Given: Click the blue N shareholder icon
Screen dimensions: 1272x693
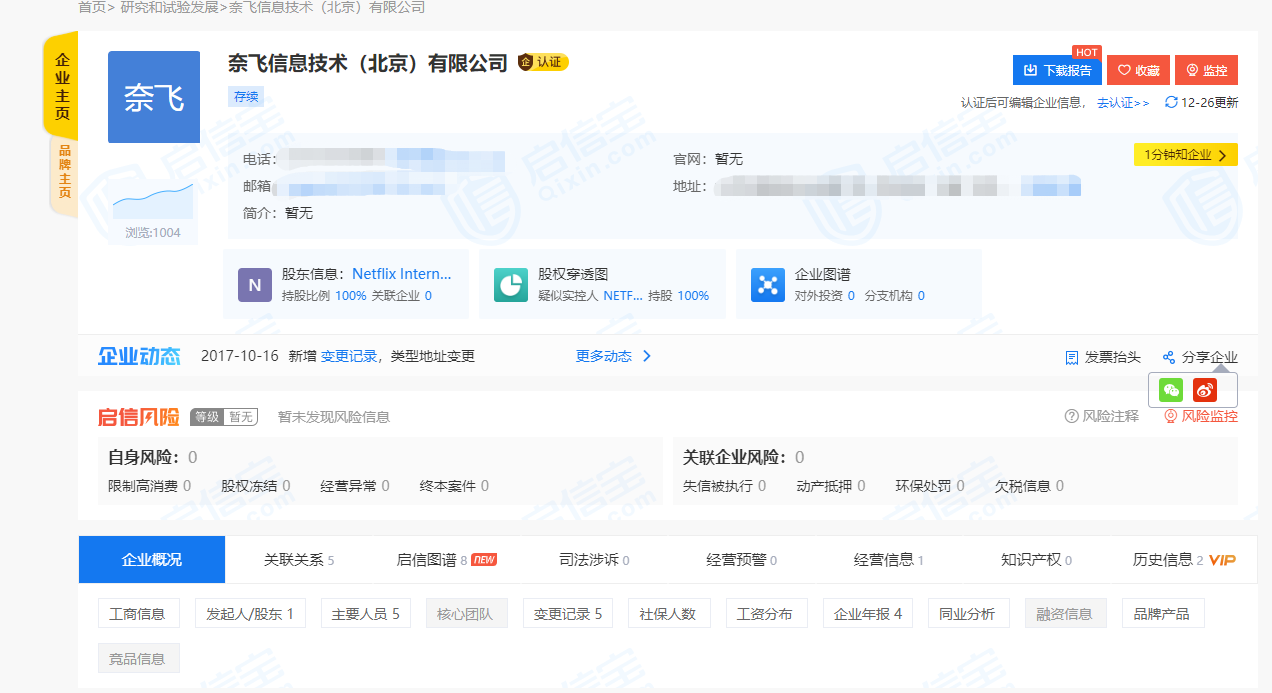Looking at the screenshot, I should click(x=255, y=284).
